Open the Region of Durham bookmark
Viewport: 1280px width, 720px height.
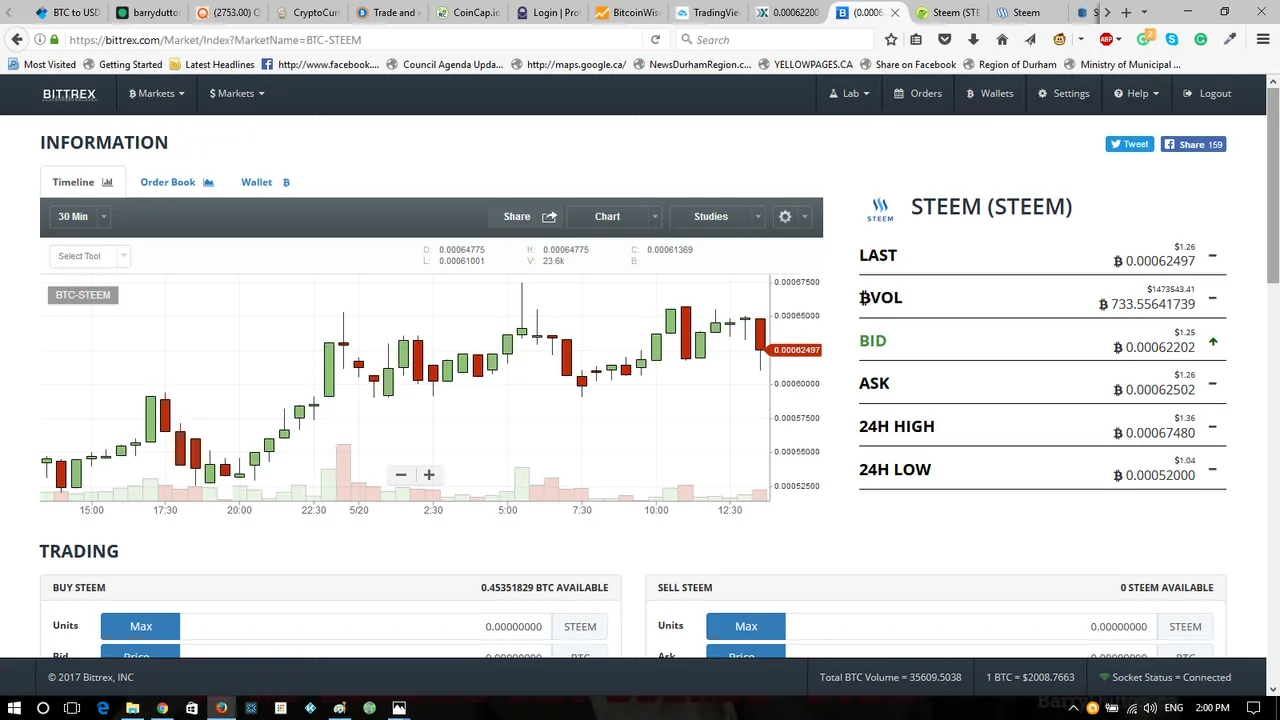click(x=1010, y=64)
